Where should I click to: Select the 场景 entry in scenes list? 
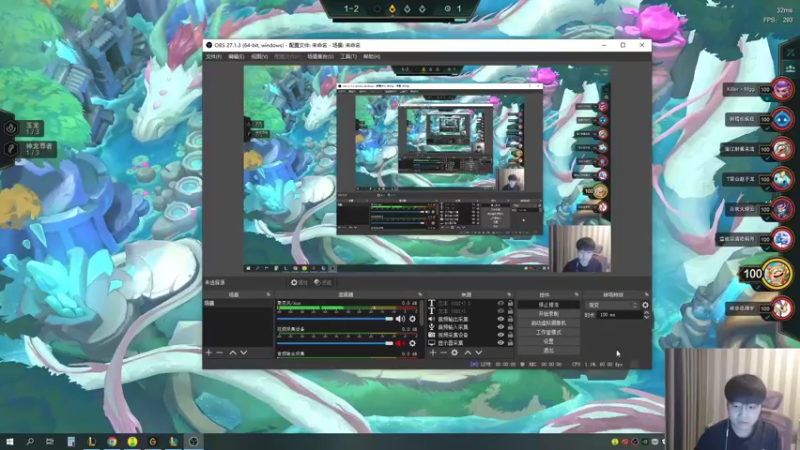point(238,303)
